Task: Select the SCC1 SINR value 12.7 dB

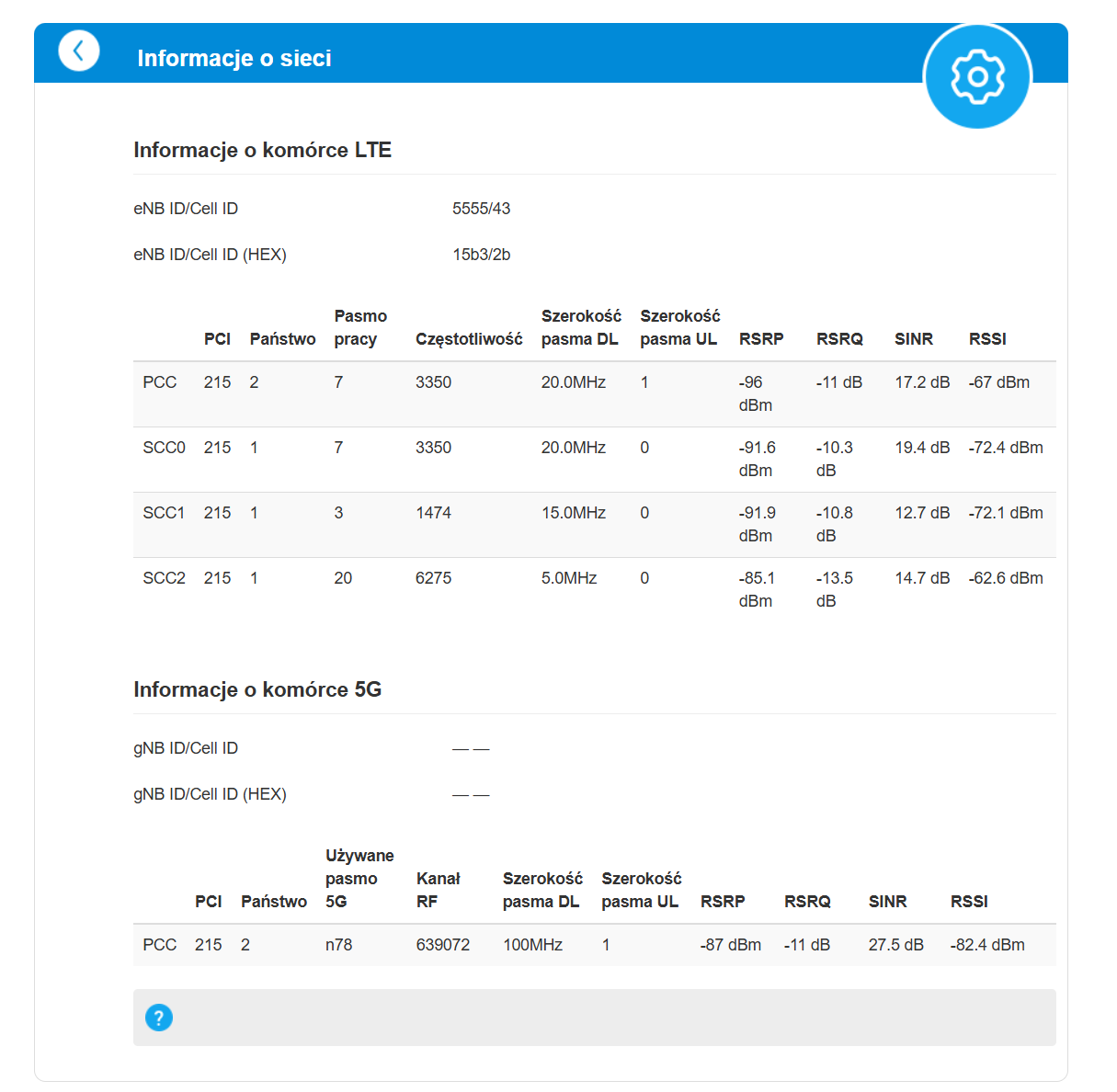Action: (922, 513)
